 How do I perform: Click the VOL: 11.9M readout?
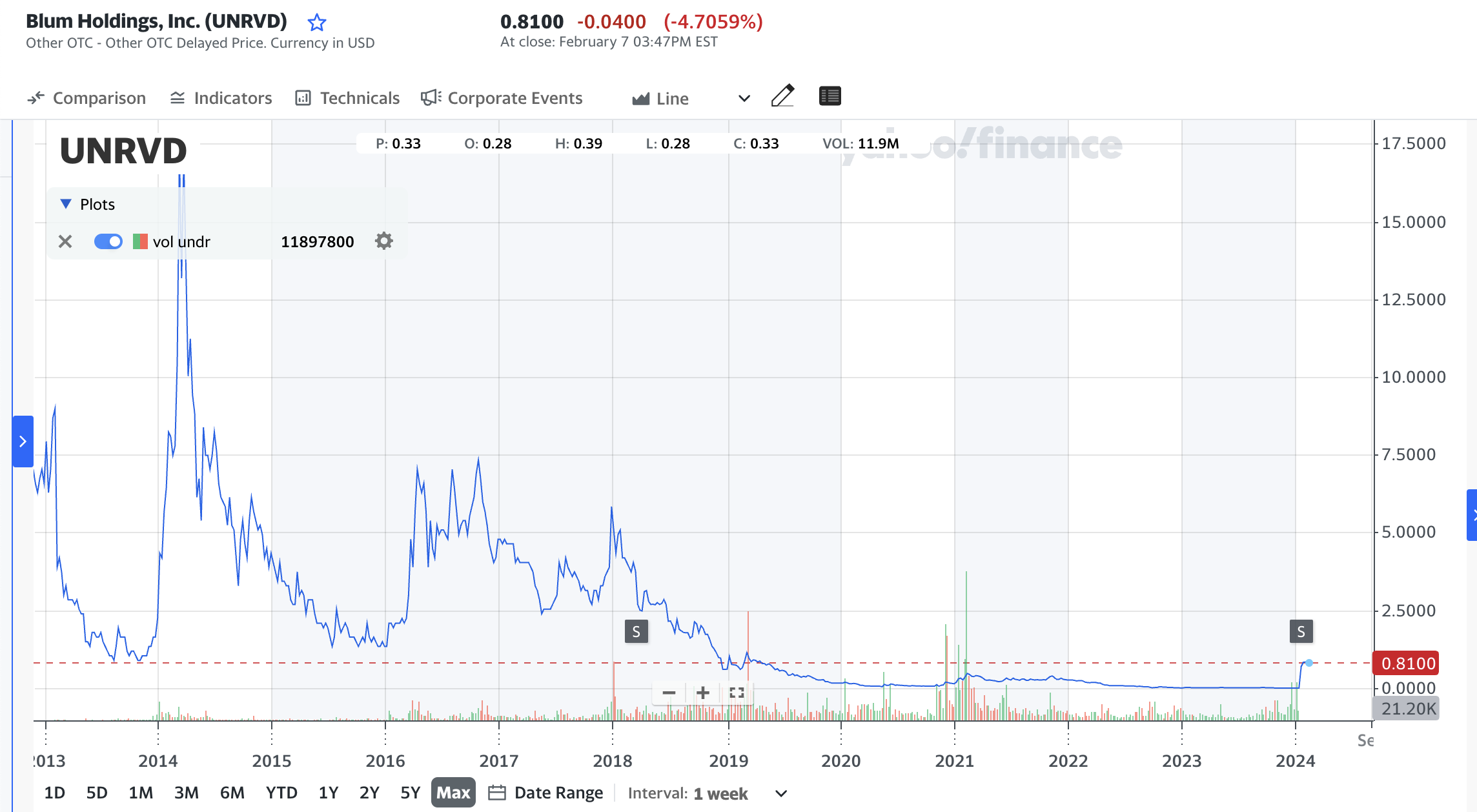point(861,143)
